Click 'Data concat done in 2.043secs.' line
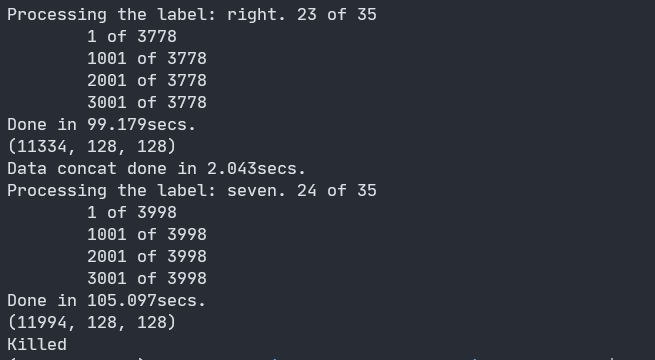 point(157,169)
